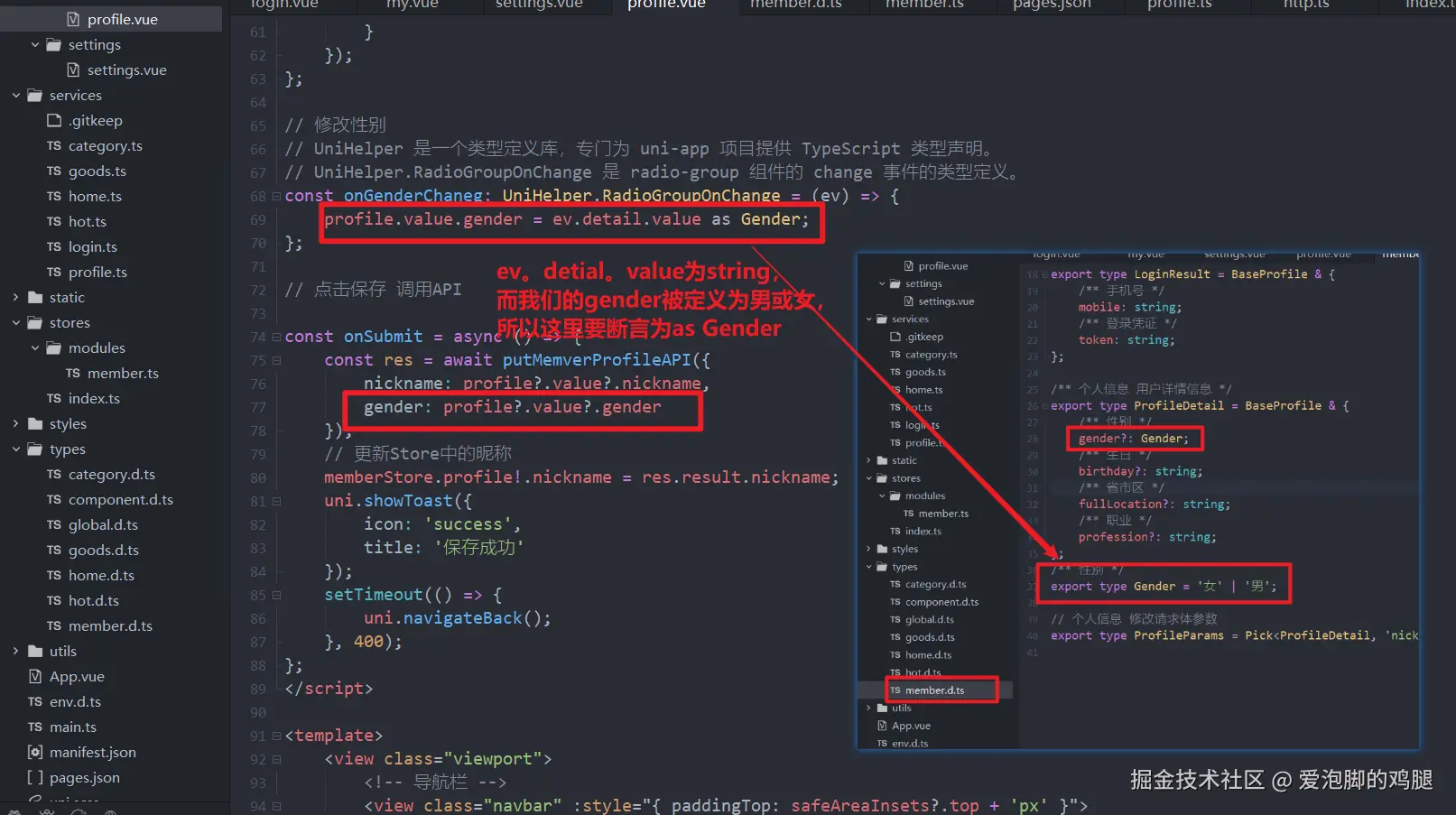Switch to the member.ts editor tab
This screenshot has width=1456, height=815.
coord(924,5)
